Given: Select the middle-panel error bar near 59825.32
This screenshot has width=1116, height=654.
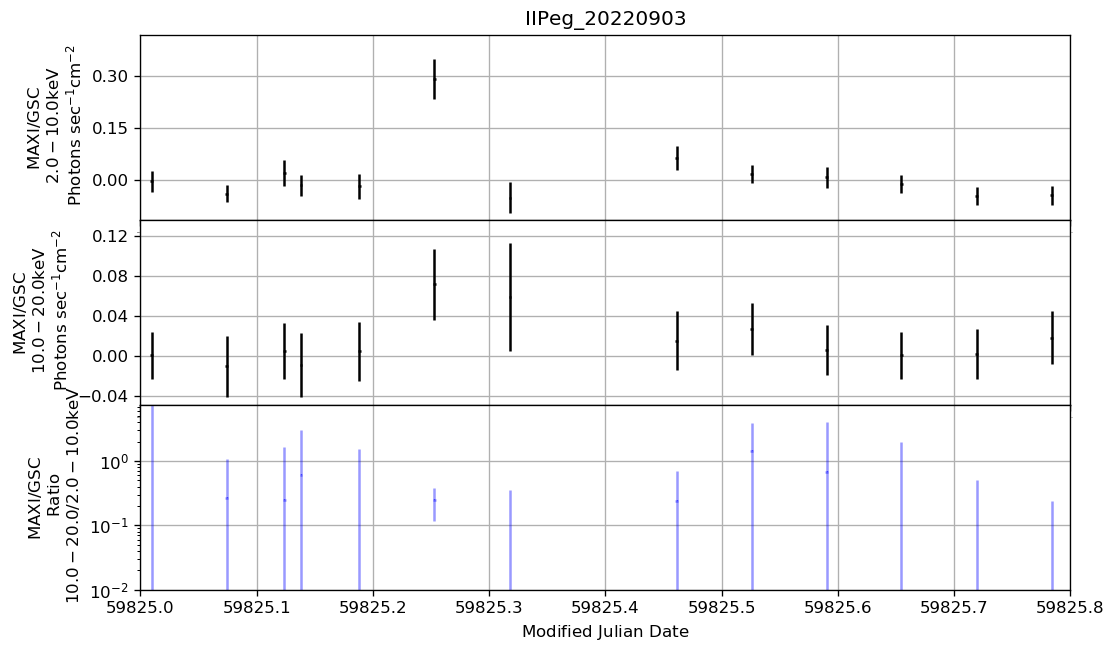Looking at the screenshot, I should (x=510, y=297).
